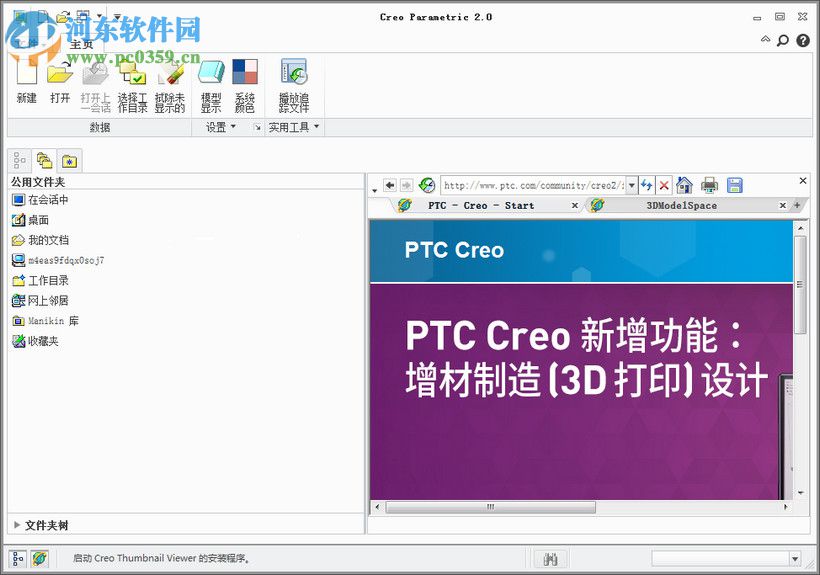820x575 pixels.
Task: Select the PTC - Creo - Start tab
Action: [x=481, y=205]
